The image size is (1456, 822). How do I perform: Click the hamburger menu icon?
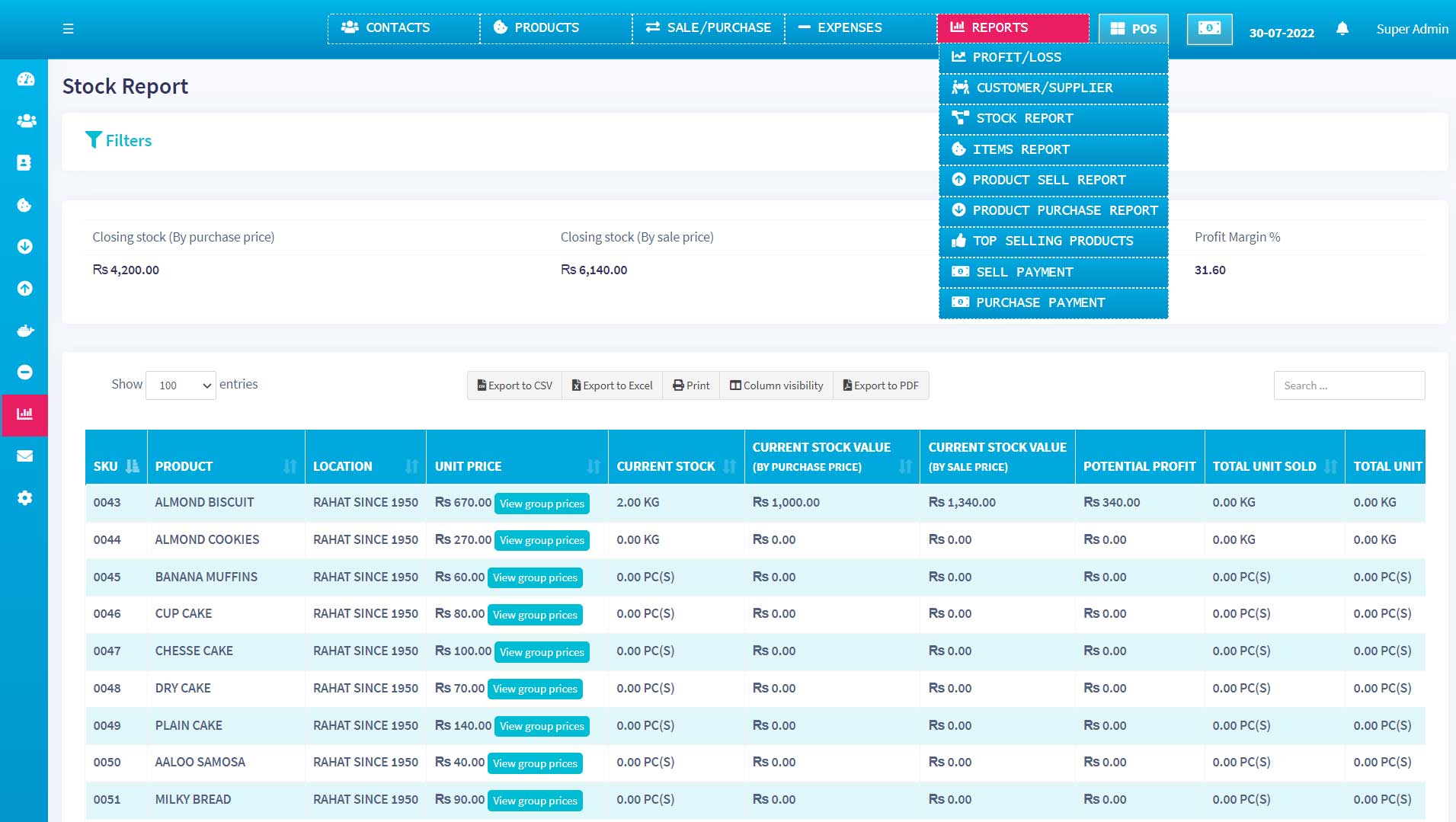68,29
